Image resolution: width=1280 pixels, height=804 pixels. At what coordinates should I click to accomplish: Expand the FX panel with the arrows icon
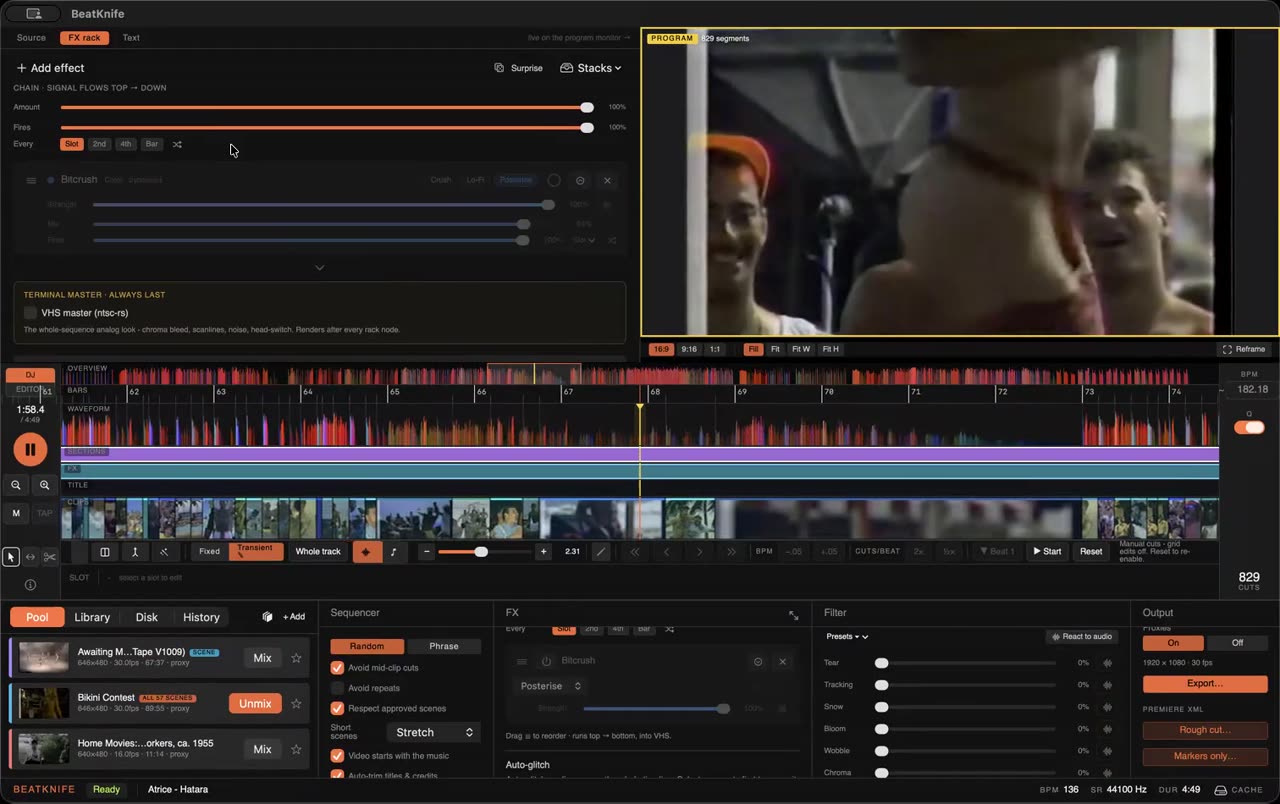point(793,616)
